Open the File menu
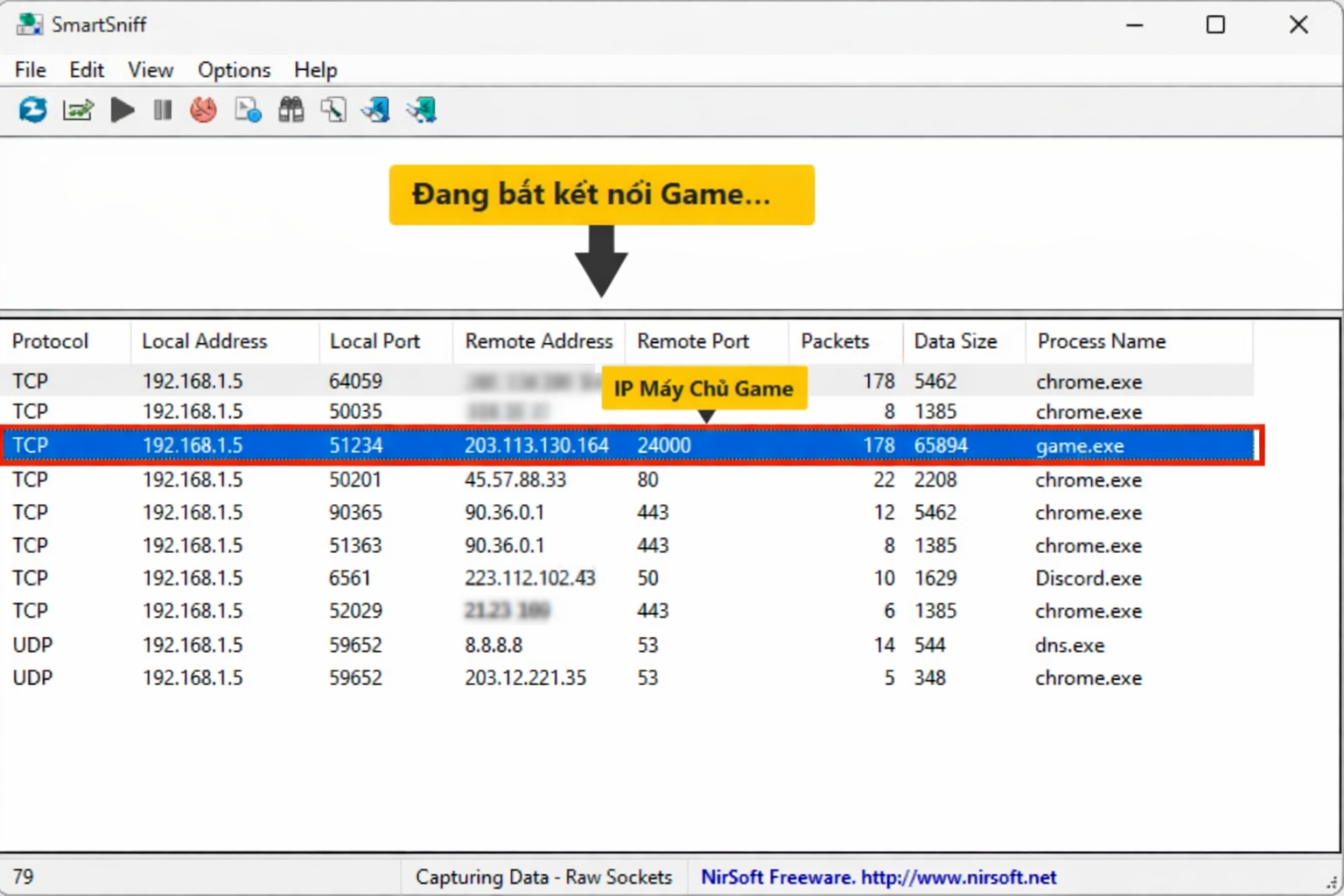Screen dimensions: 1344x896 point(29,70)
